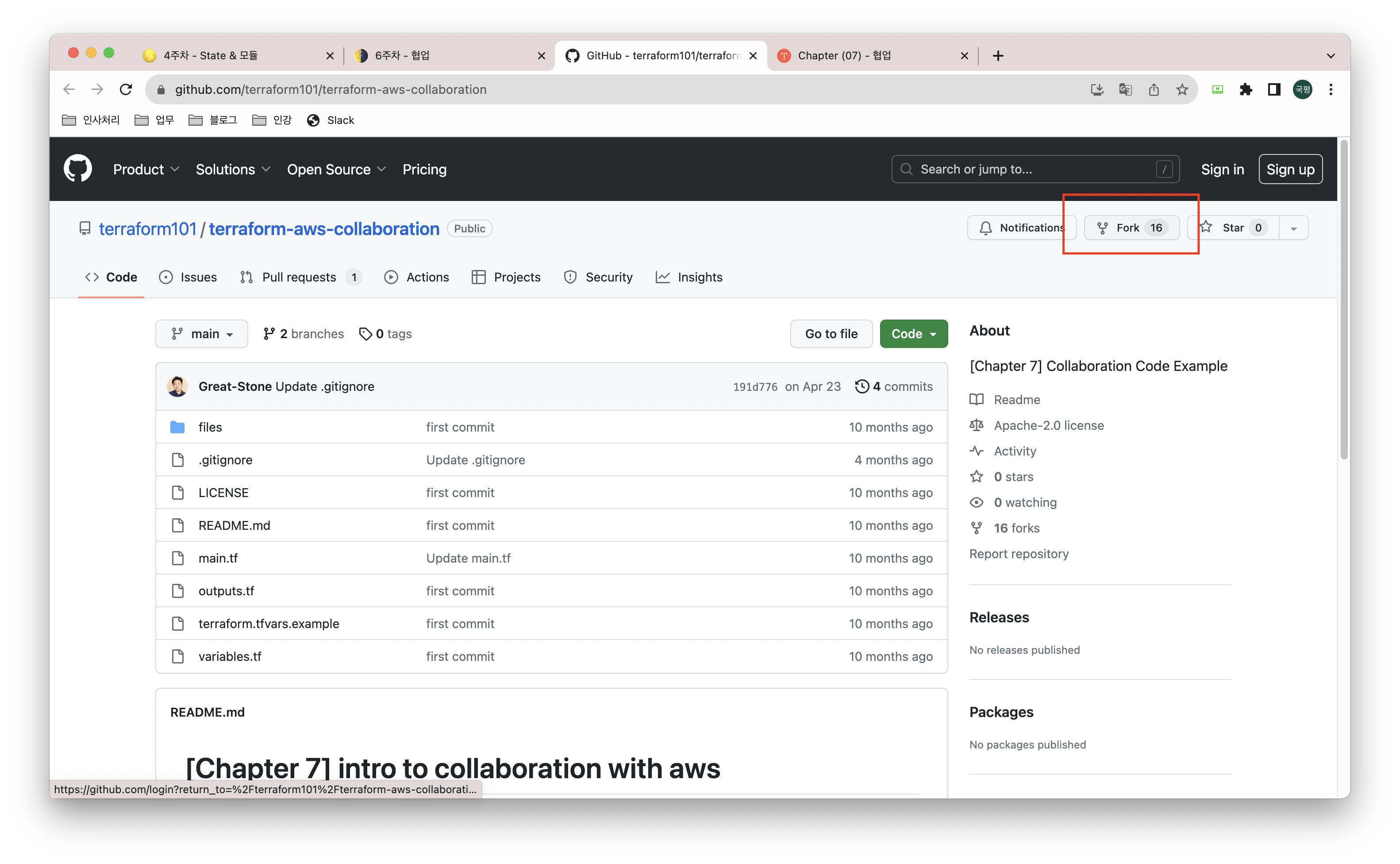Click the GitHub Octocat logo
Screen dimensions: 1400x864
point(78,169)
